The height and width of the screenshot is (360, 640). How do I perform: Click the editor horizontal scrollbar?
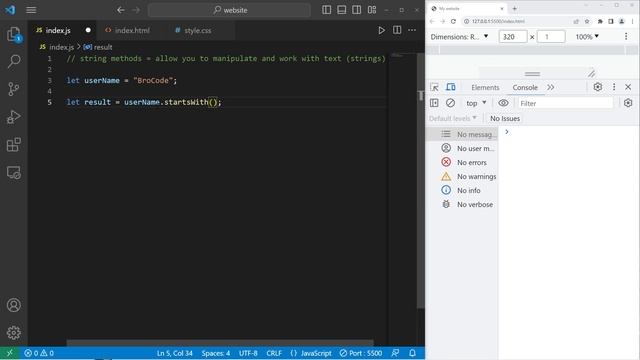pos(220,342)
